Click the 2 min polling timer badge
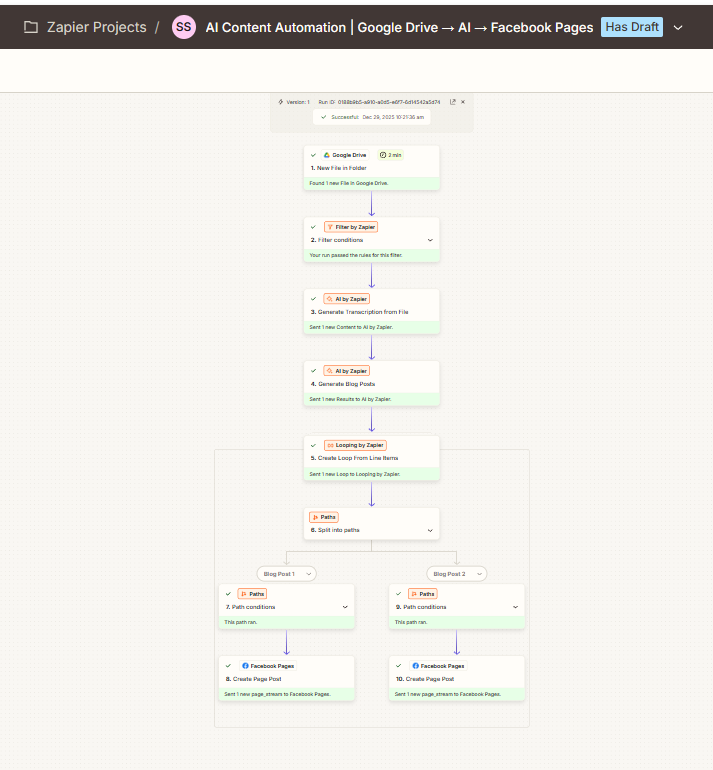The image size is (713, 770). point(390,155)
